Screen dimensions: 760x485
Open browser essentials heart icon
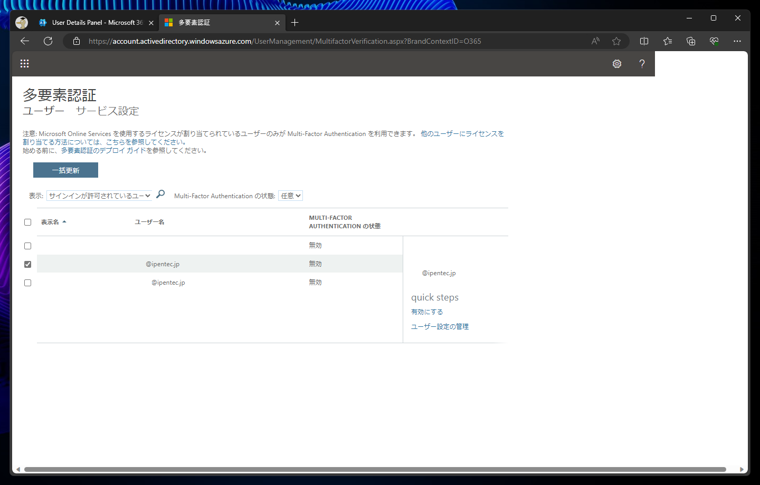pyautogui.click(x=714, y=41)
